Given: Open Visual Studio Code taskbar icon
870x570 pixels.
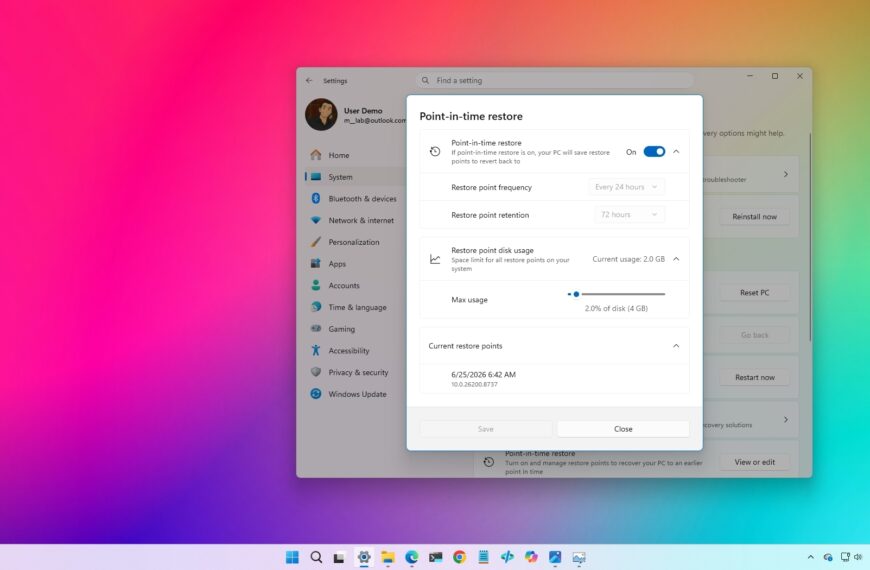Looking at the screenshot, I should 507,557.
